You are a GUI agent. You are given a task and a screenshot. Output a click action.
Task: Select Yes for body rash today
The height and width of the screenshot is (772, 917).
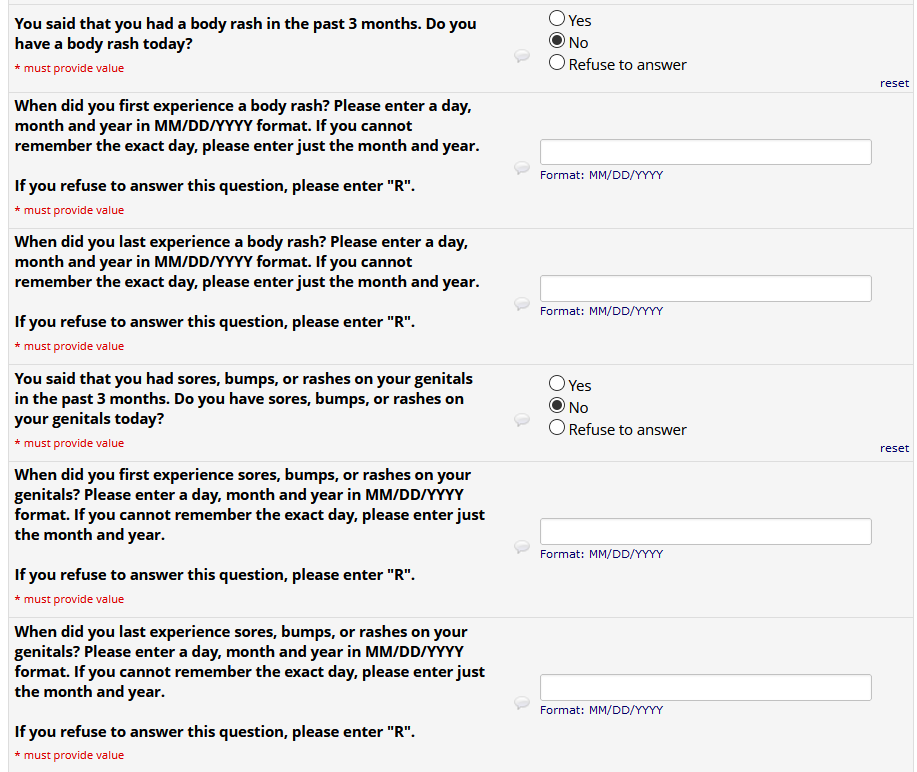[557, 19]
